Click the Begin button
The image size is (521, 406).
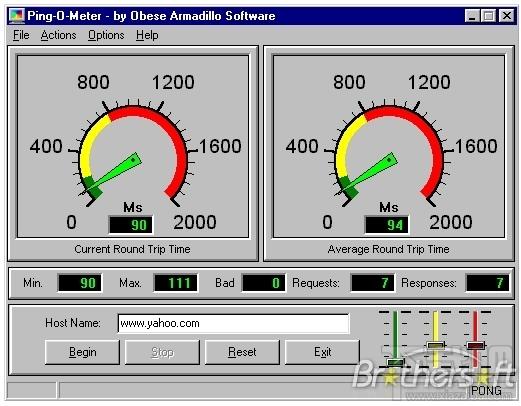tap(82, 352)
